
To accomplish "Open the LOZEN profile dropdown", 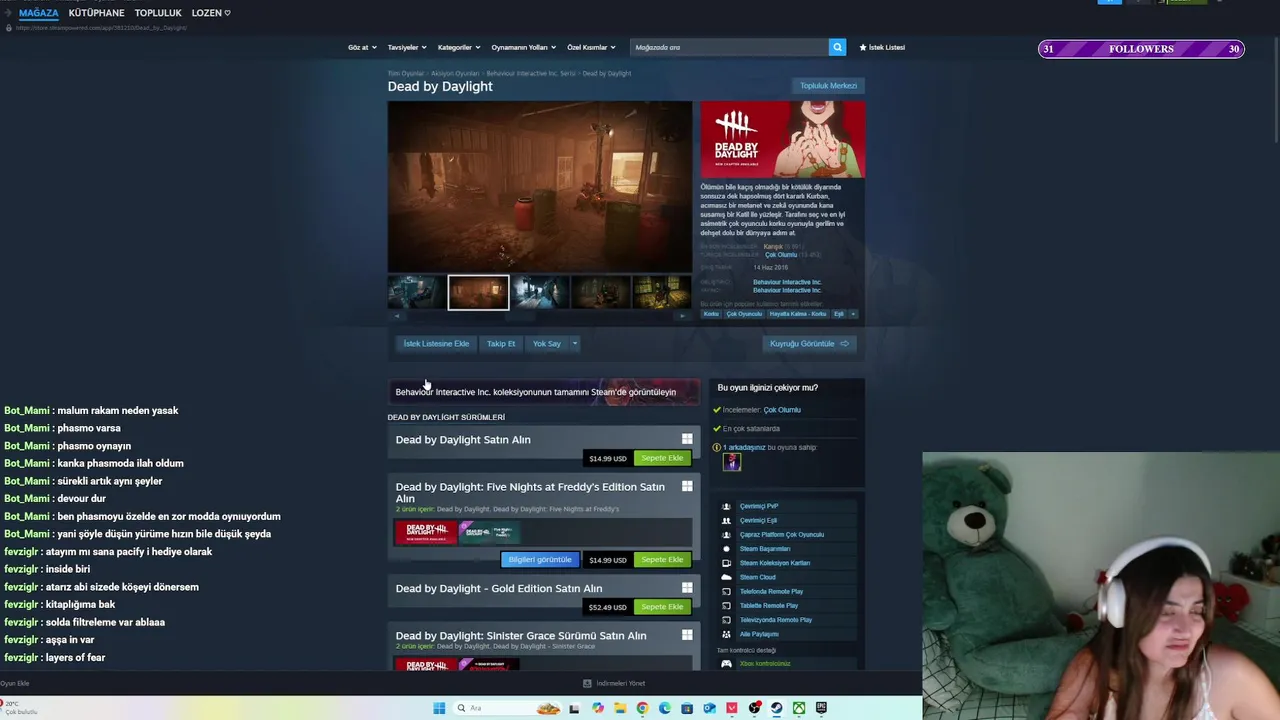I will pyautogui.click(x=211, y=13).
